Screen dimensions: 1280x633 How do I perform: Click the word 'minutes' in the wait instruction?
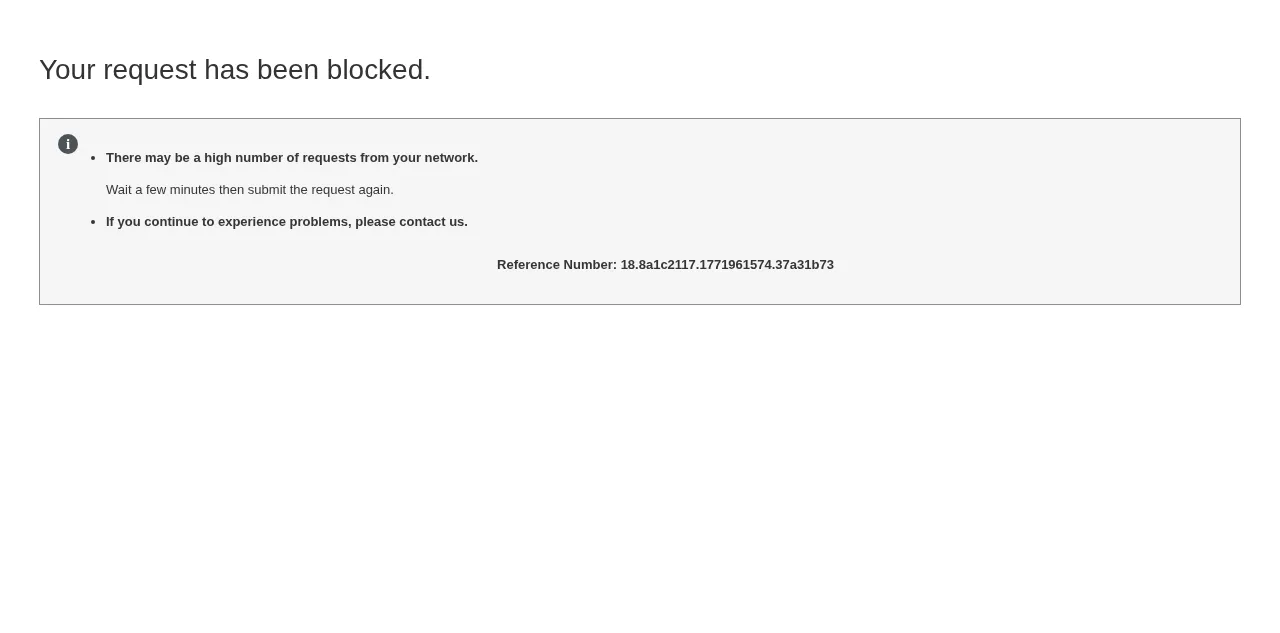point(192,190)
